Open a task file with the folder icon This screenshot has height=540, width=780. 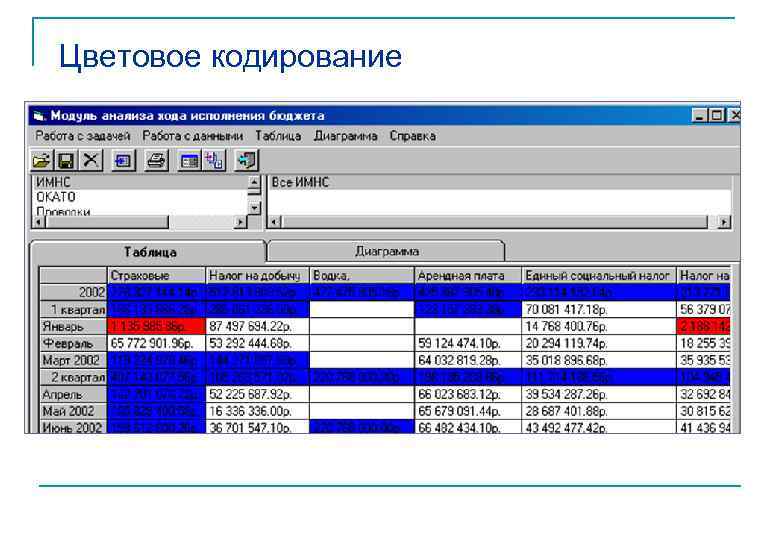point(42,161)
